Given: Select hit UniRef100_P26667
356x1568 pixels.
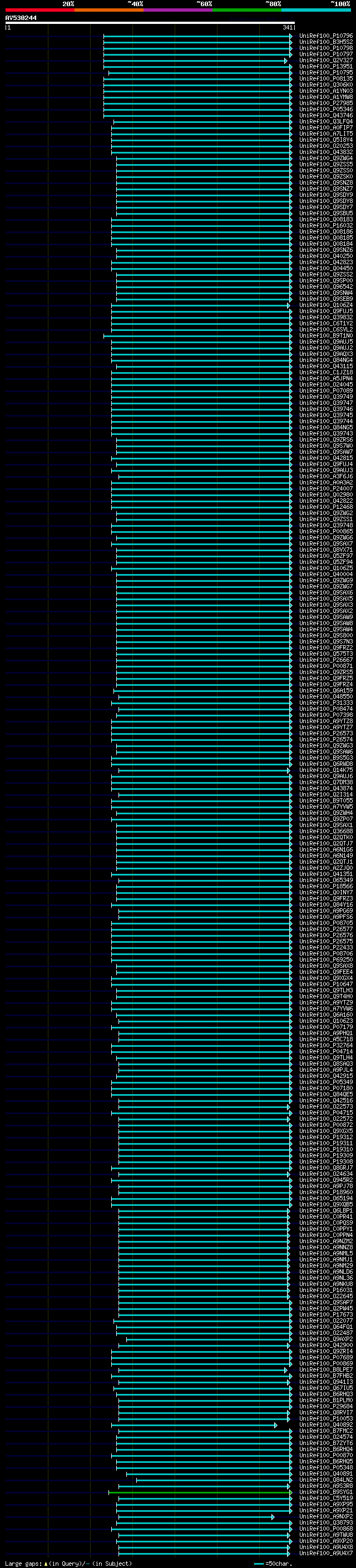Looking at the screenshot, I should (x=326, y=660).
